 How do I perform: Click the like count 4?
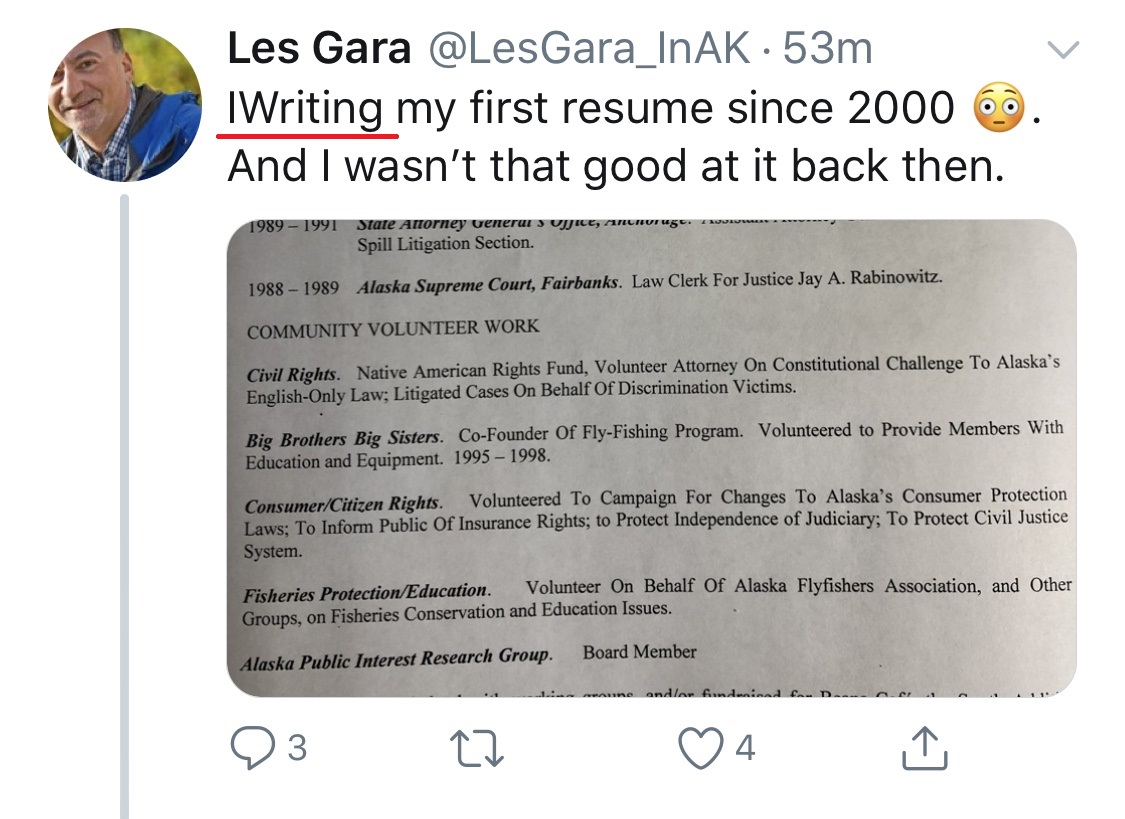coord(745,749)
